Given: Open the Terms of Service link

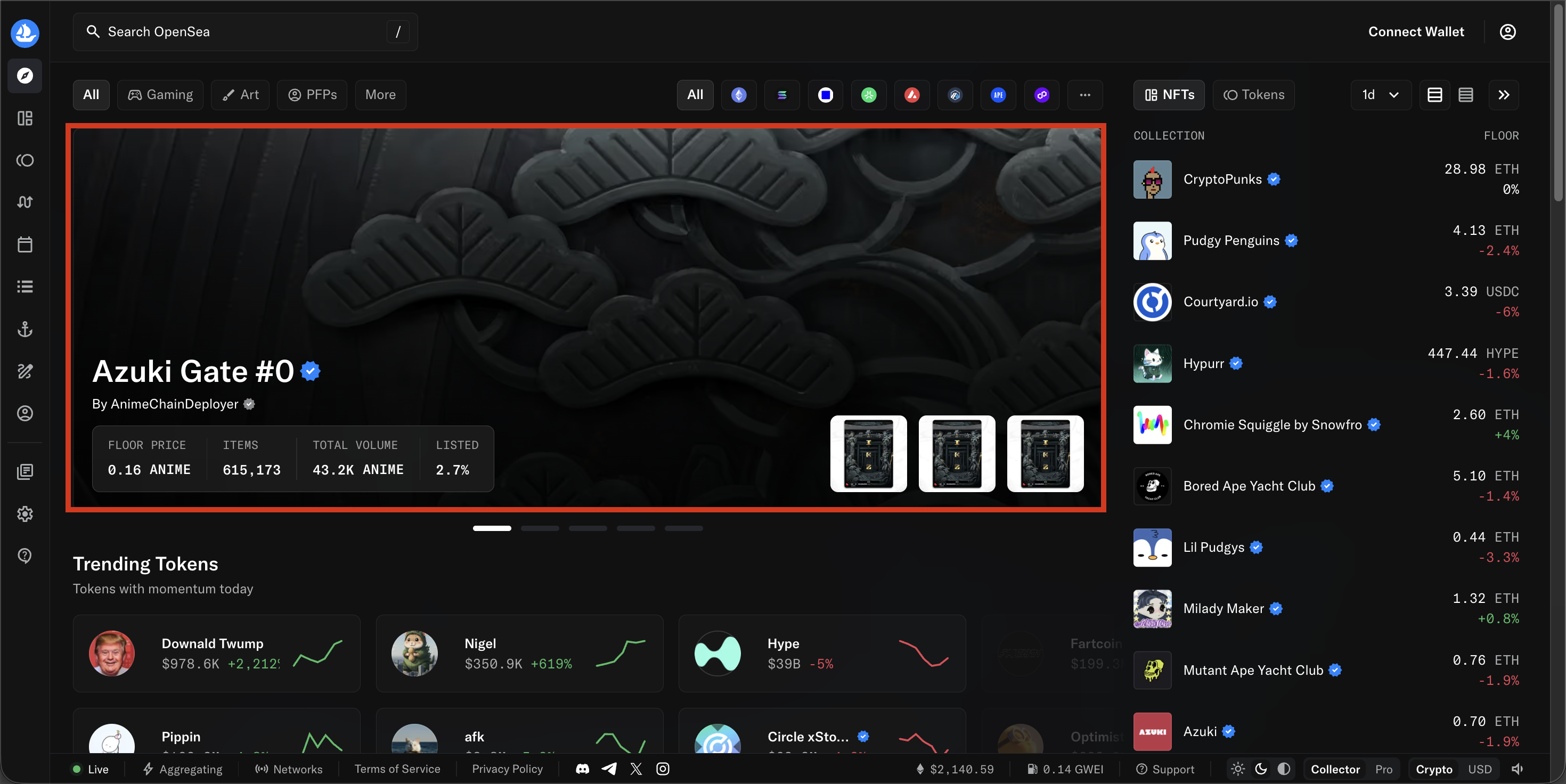Looking at the screenshot, I should coord(397,769).
